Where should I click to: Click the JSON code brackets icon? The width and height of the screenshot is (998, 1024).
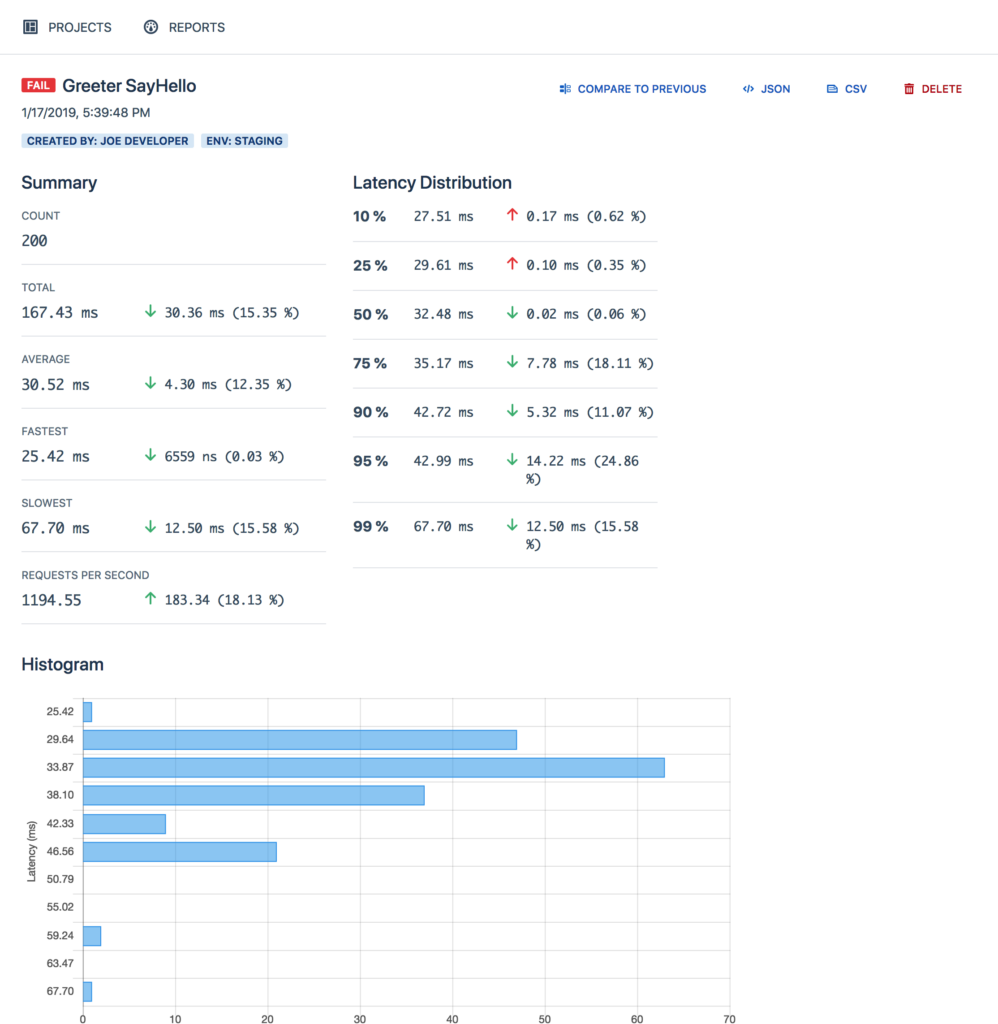[x=748, y=89]
